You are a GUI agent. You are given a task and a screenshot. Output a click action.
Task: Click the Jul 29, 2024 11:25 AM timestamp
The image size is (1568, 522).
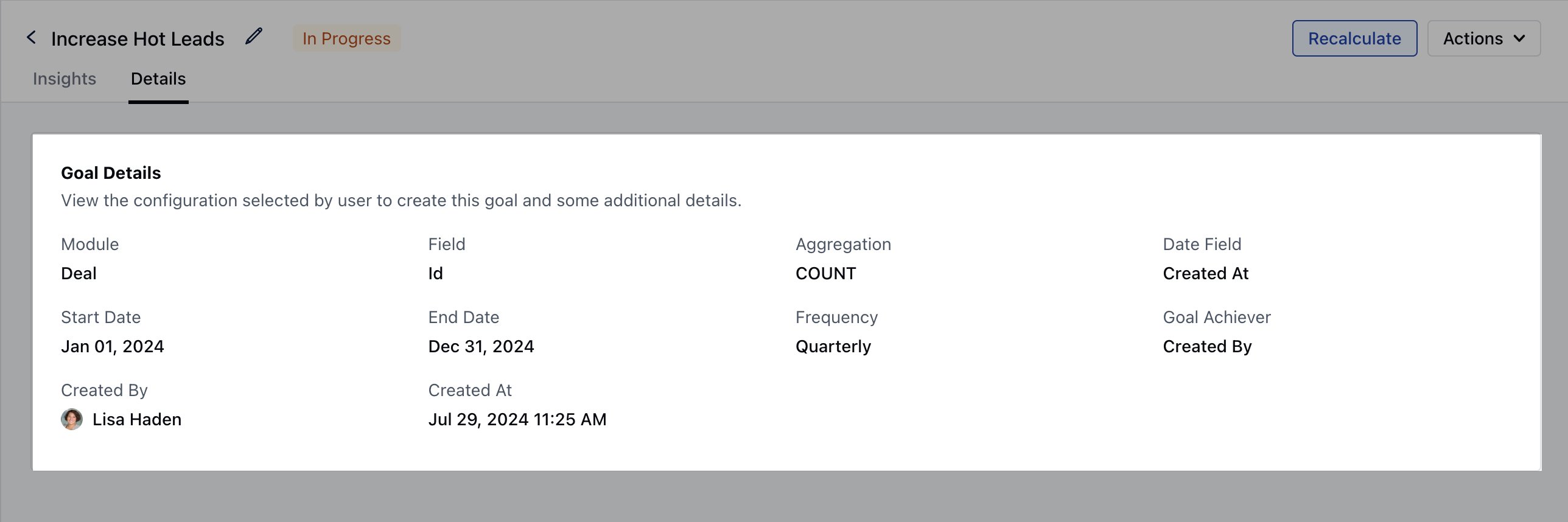tap(517, 419)
